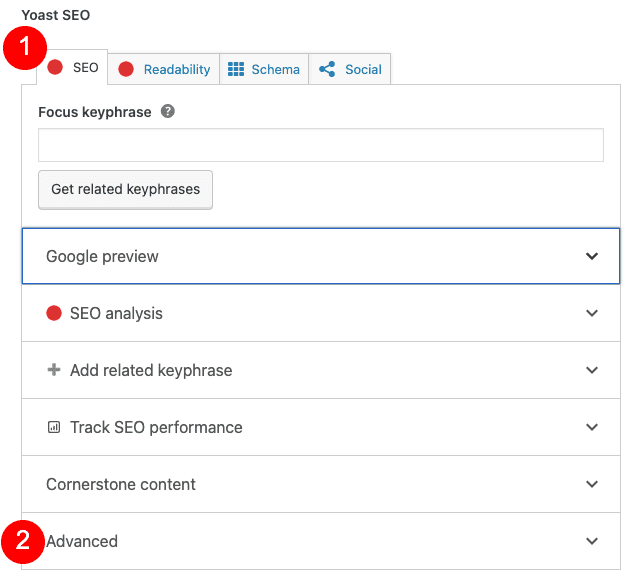Click the red dot beside SEO analysis
The width and height of the screenshot is (638, 584).
[54, 313]
